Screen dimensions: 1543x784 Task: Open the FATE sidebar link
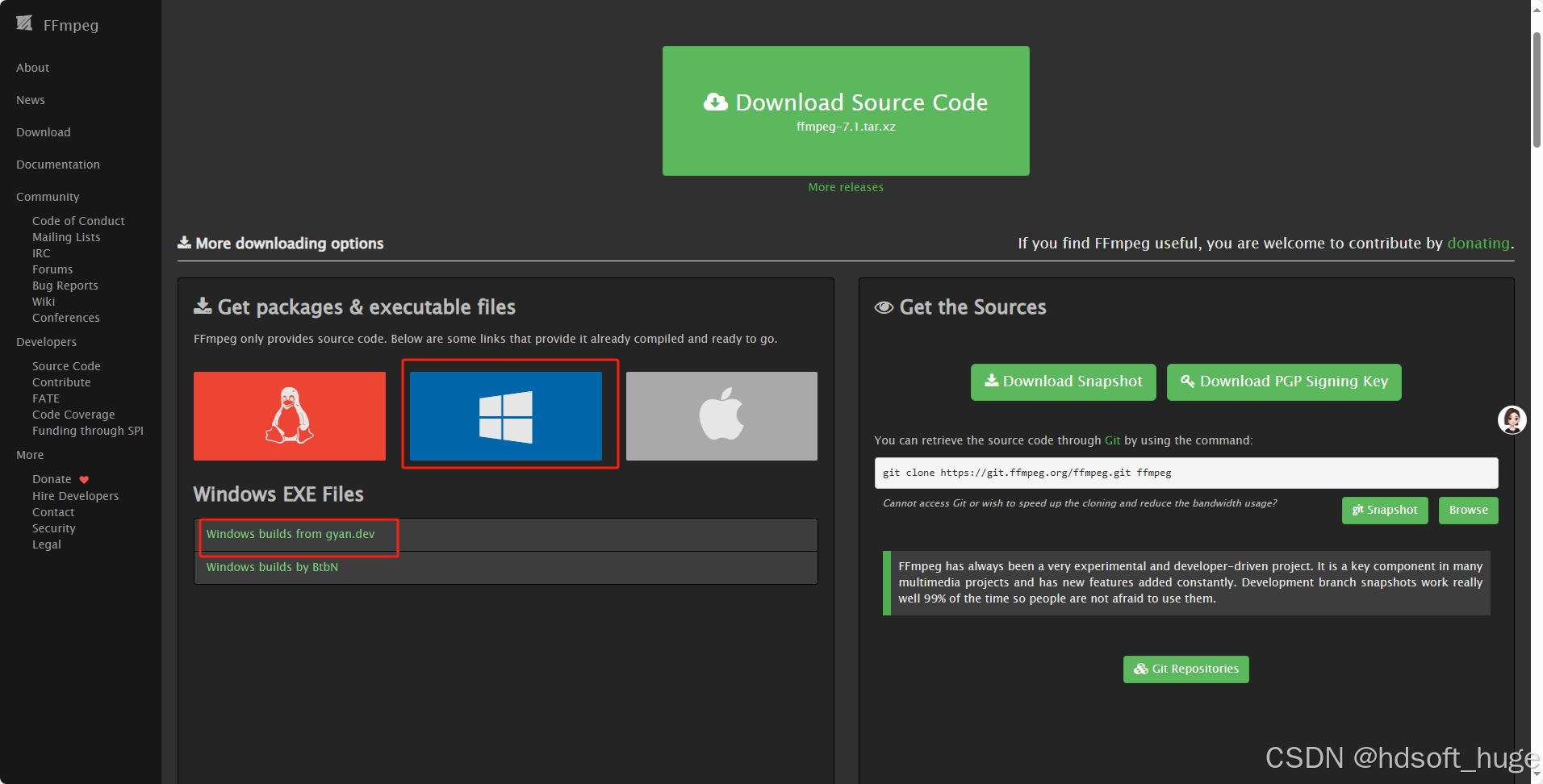pyautogui.click(x=46, y=398)
